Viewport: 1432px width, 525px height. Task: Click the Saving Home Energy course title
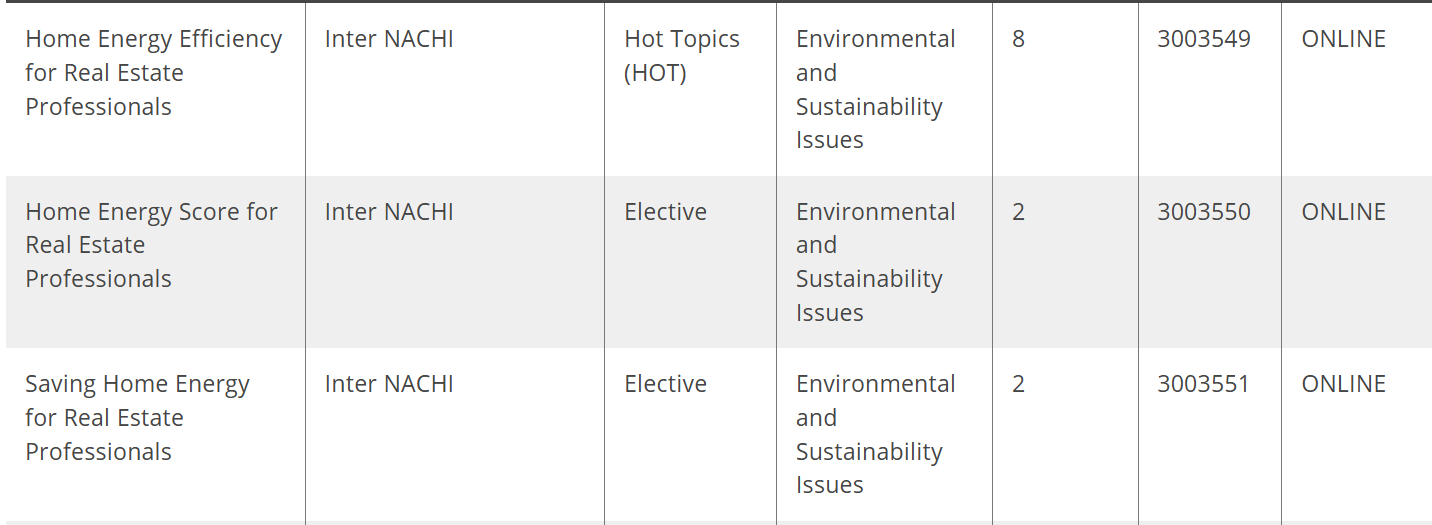[137, 418]
